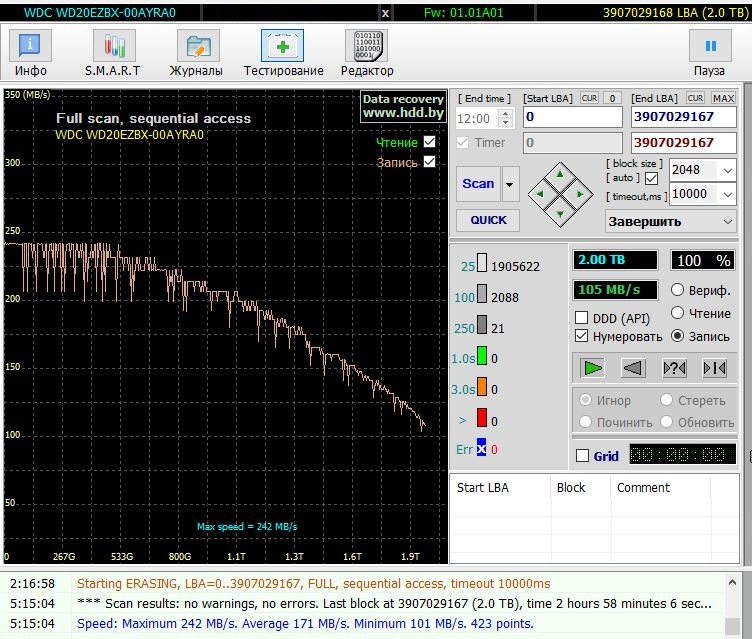The width and height of the screenshot is (752, 639).
Task: Select the Чтение radio button
Action: point(678,314)
